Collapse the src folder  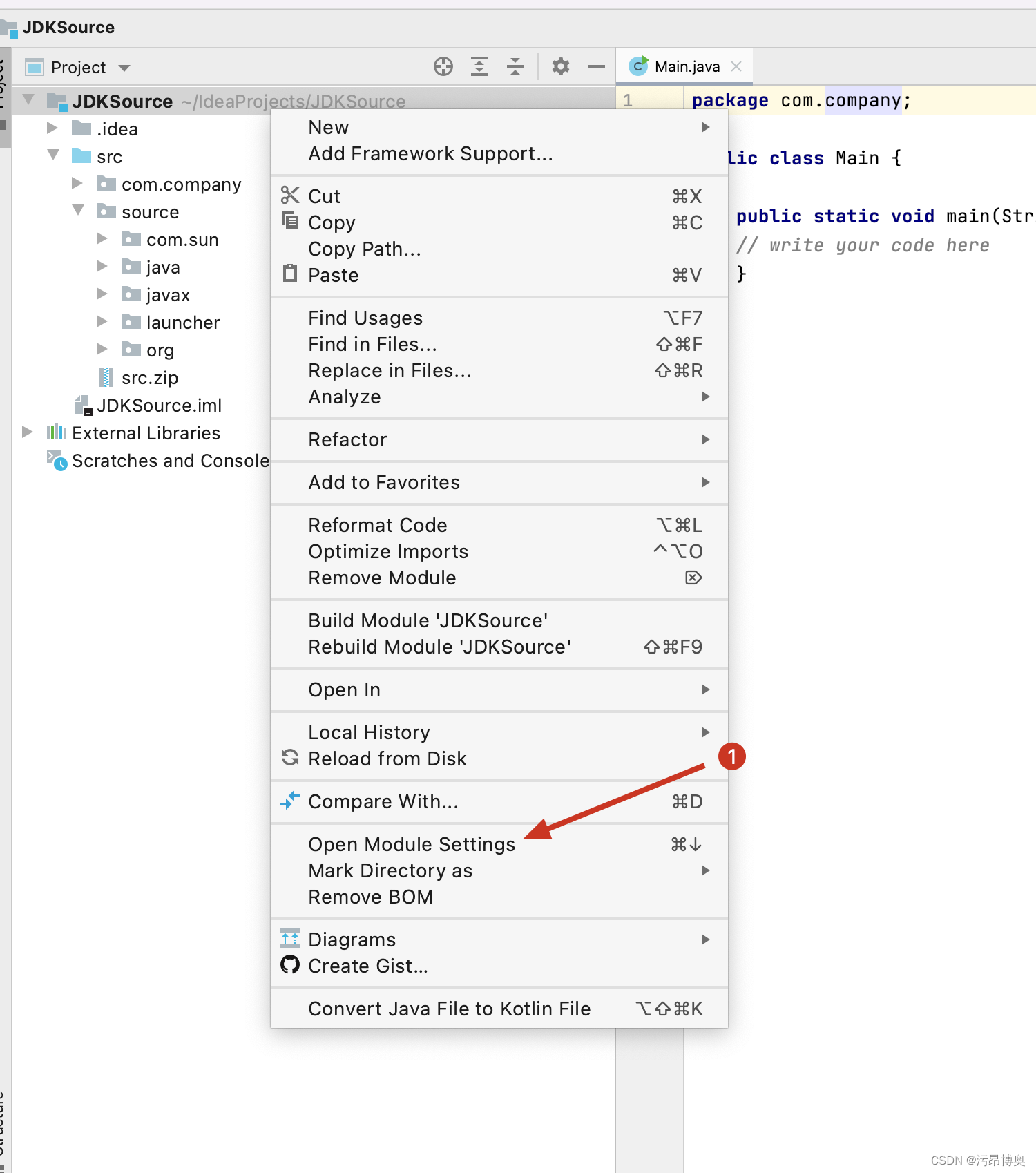[x=53, y=155]
